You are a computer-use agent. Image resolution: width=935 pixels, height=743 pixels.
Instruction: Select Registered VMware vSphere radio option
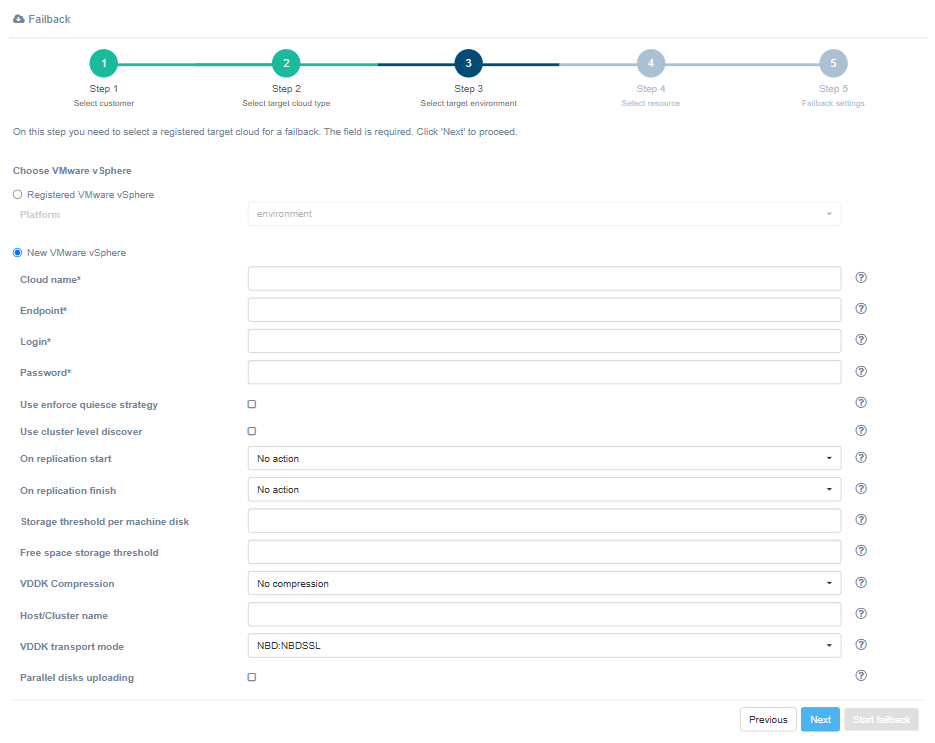click(17, 194)
